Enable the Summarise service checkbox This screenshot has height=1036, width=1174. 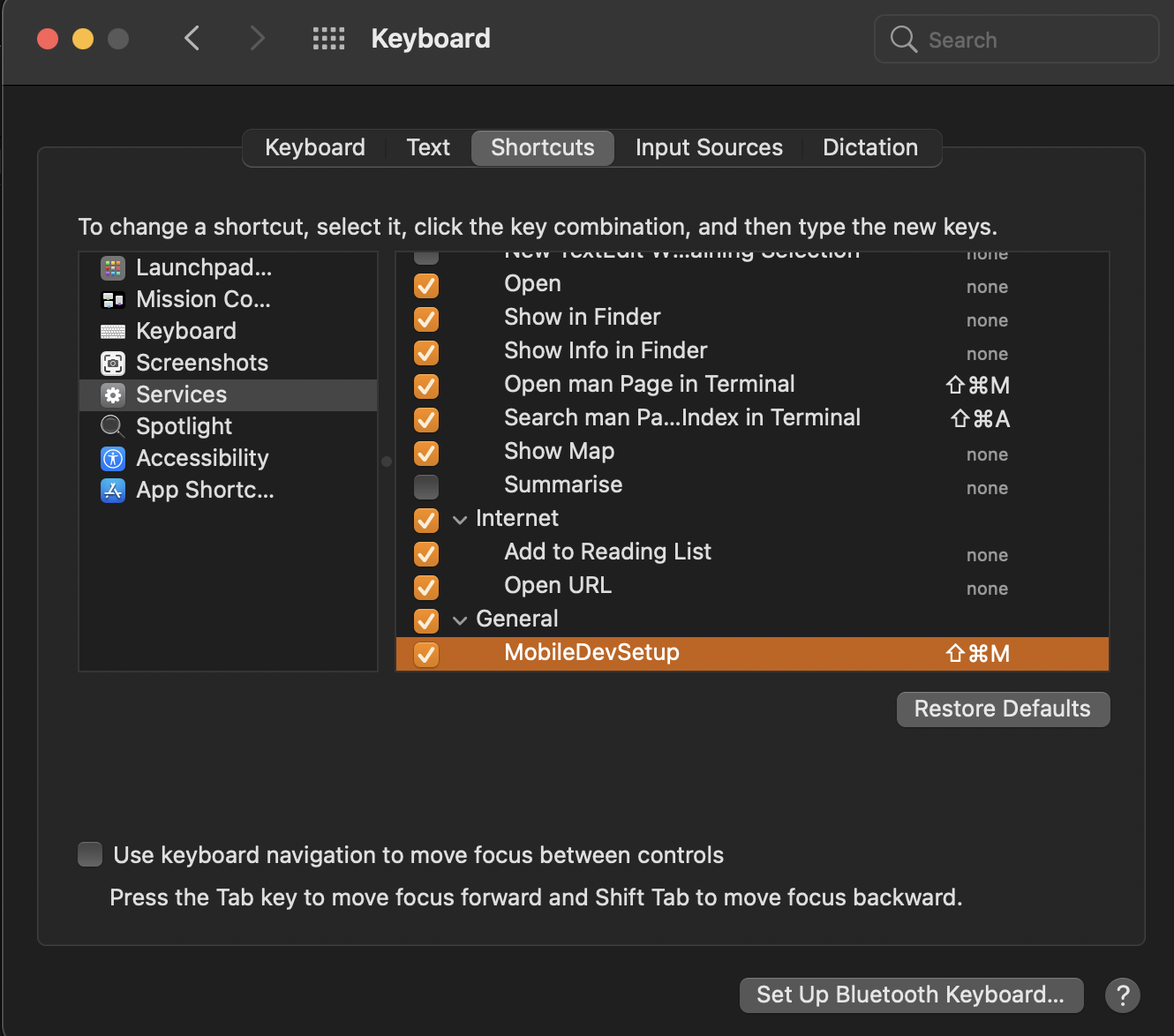tap(426, 486)
